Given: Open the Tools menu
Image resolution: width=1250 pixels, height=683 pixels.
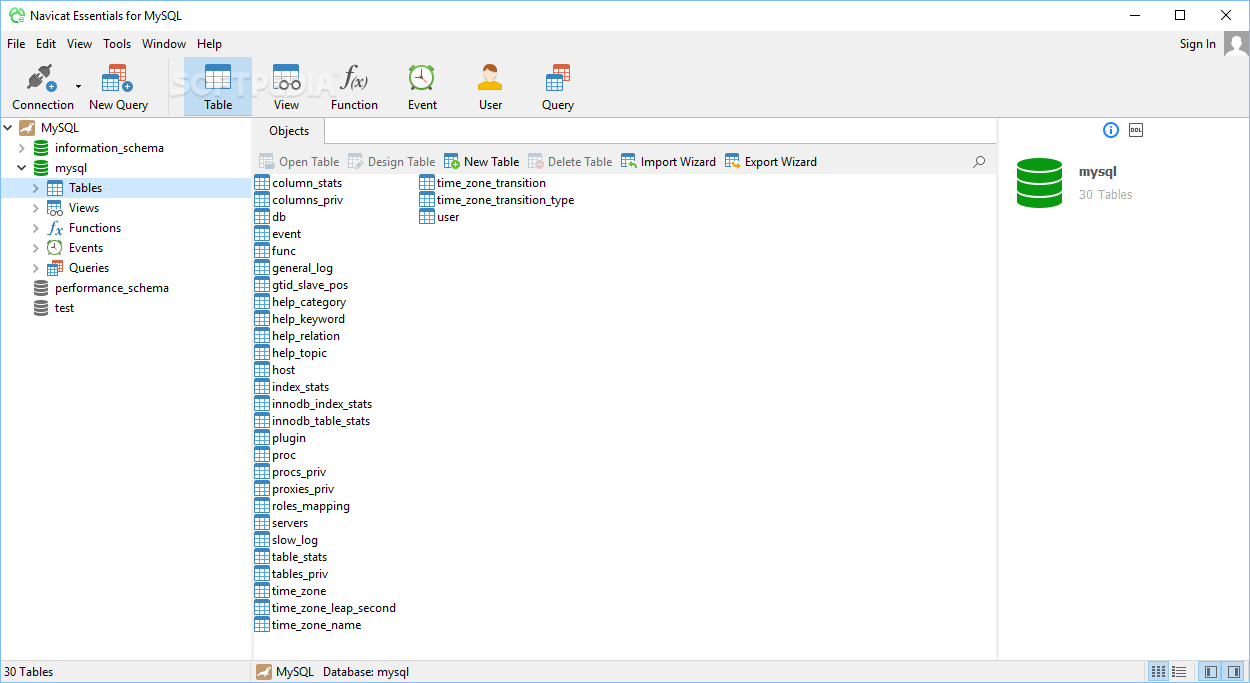Looking at the screenshot, I should pyautogui.click(x=117, y=44).
